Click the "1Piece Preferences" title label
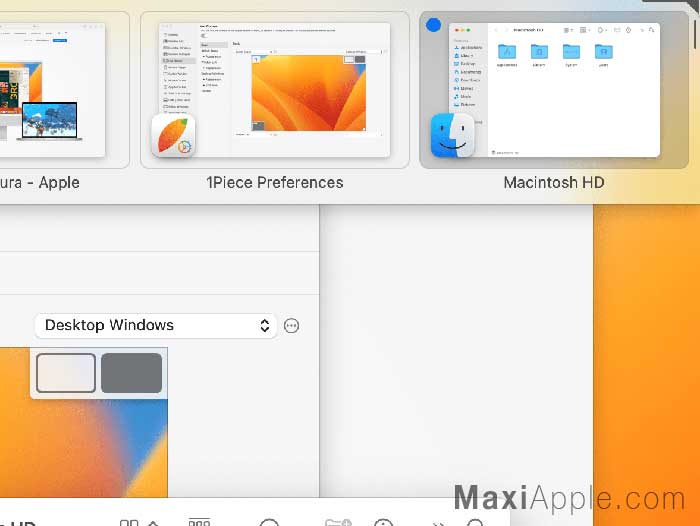This screenshot has width=700, height=526. click(275, 183)
